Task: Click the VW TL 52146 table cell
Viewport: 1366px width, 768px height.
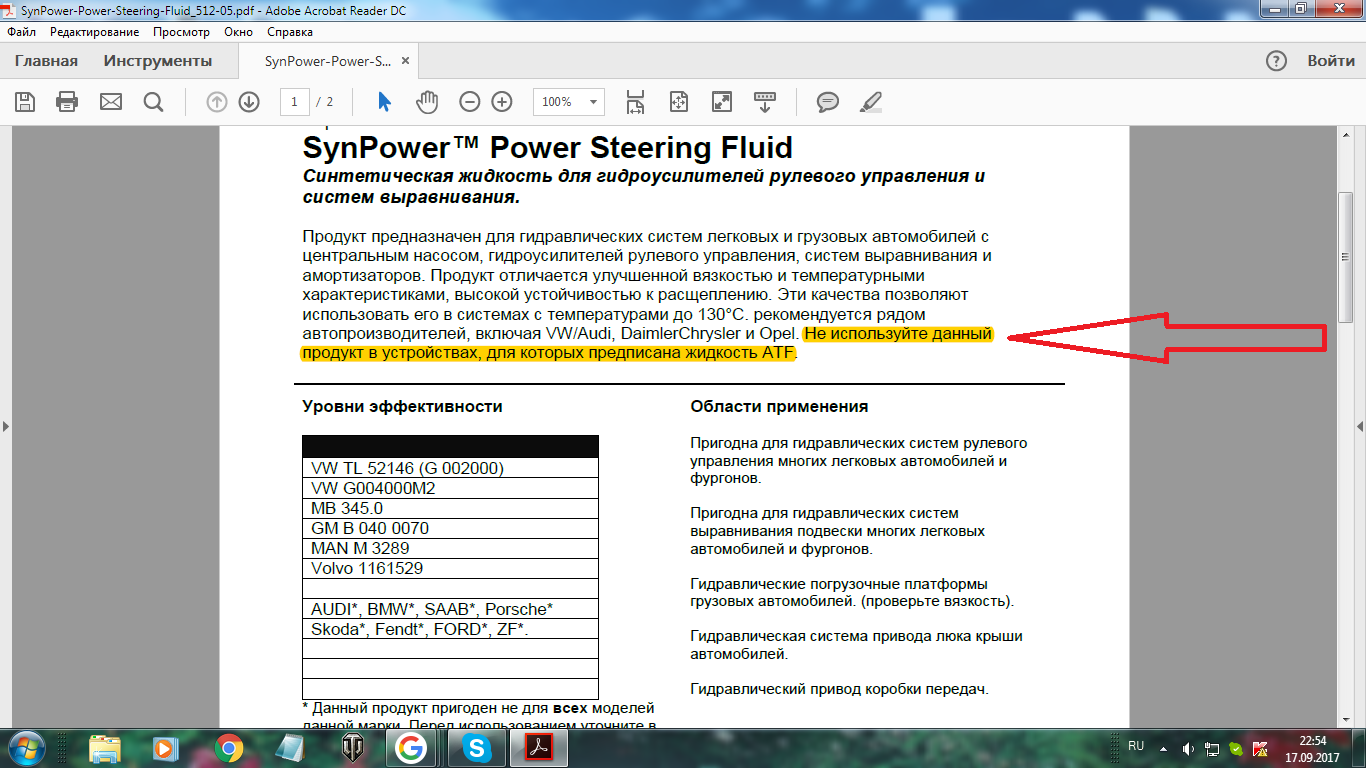Action: pyautogui.click(x=450, y=468)
